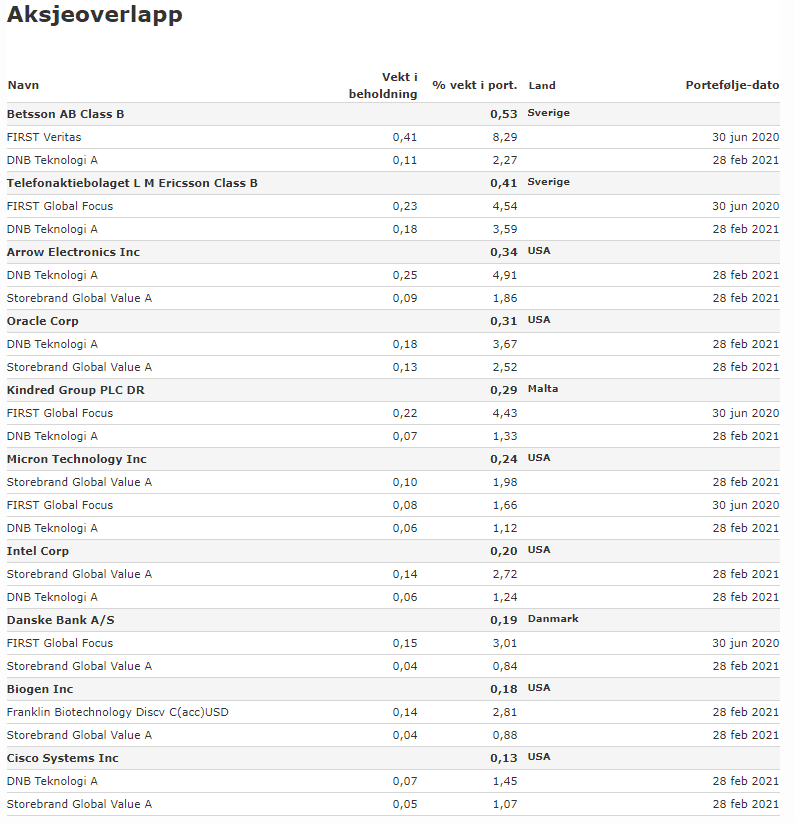This screenshot has width=795, height=823.
Task: Click the Sverige label in Betsson row
Action: [x=548, y=113]
